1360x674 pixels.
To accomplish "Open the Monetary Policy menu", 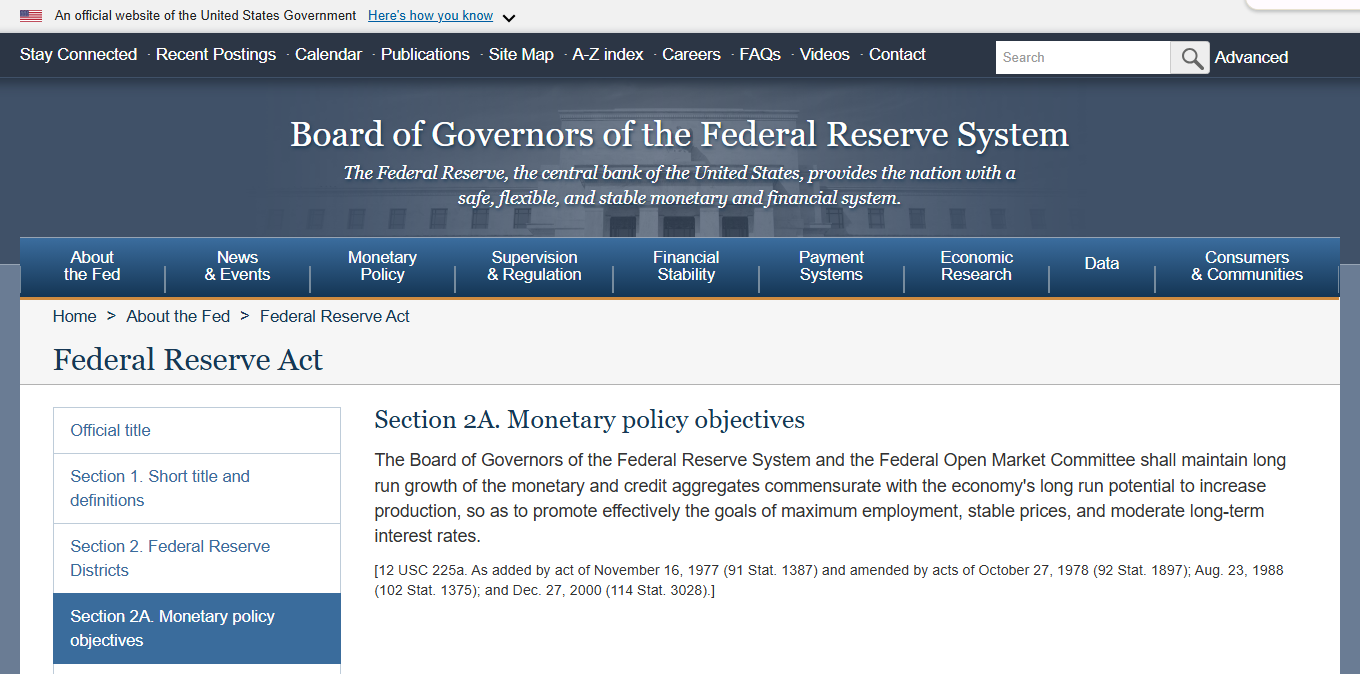I will click(x=382, y=266).
